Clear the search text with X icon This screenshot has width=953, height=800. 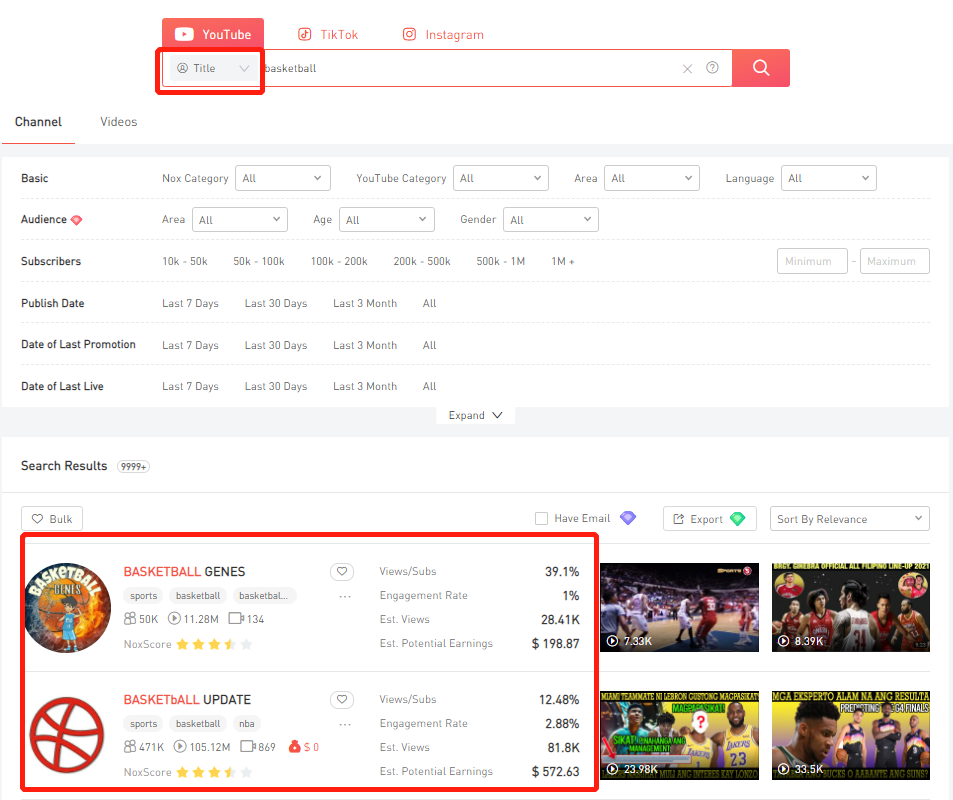[x=687, y=69]
